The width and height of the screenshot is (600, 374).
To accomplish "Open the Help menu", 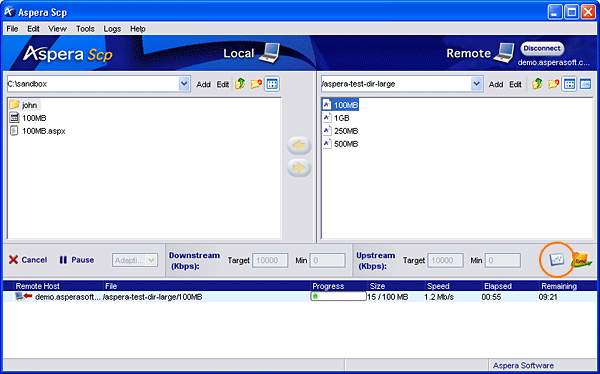I will tap(138, 29).
